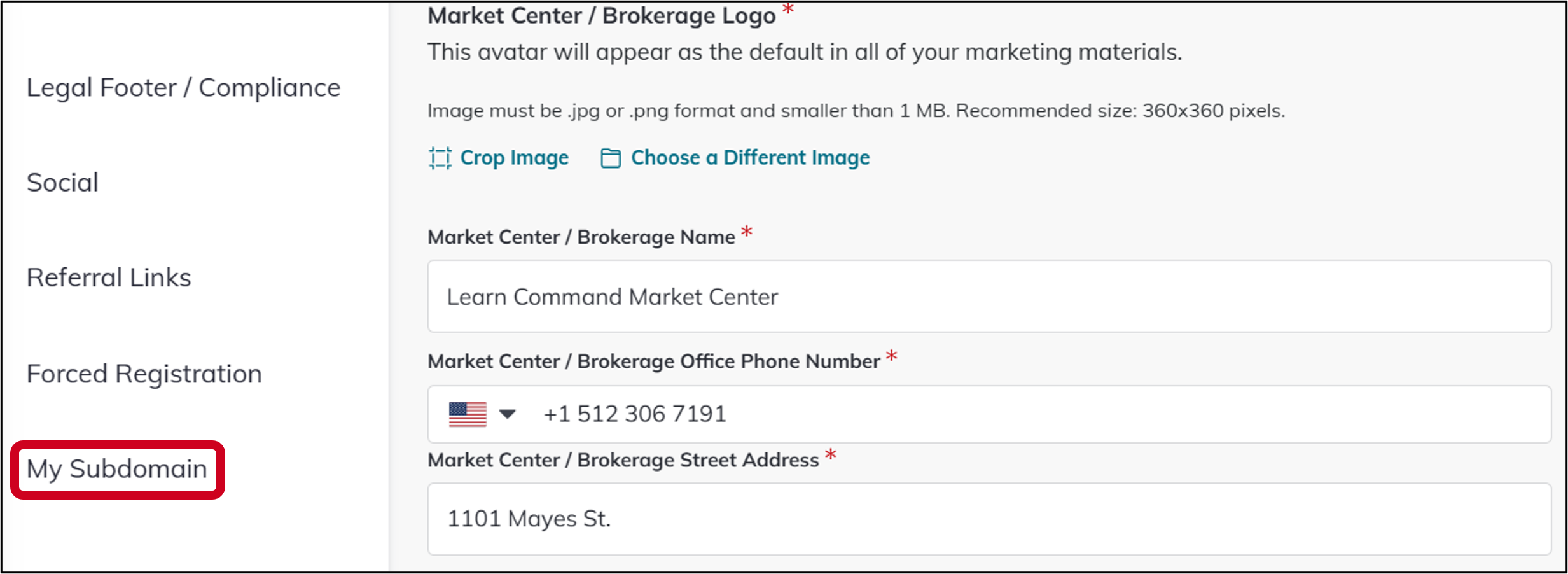
Task: Click the avatar default description text
Action: click(x=804, y=52)
